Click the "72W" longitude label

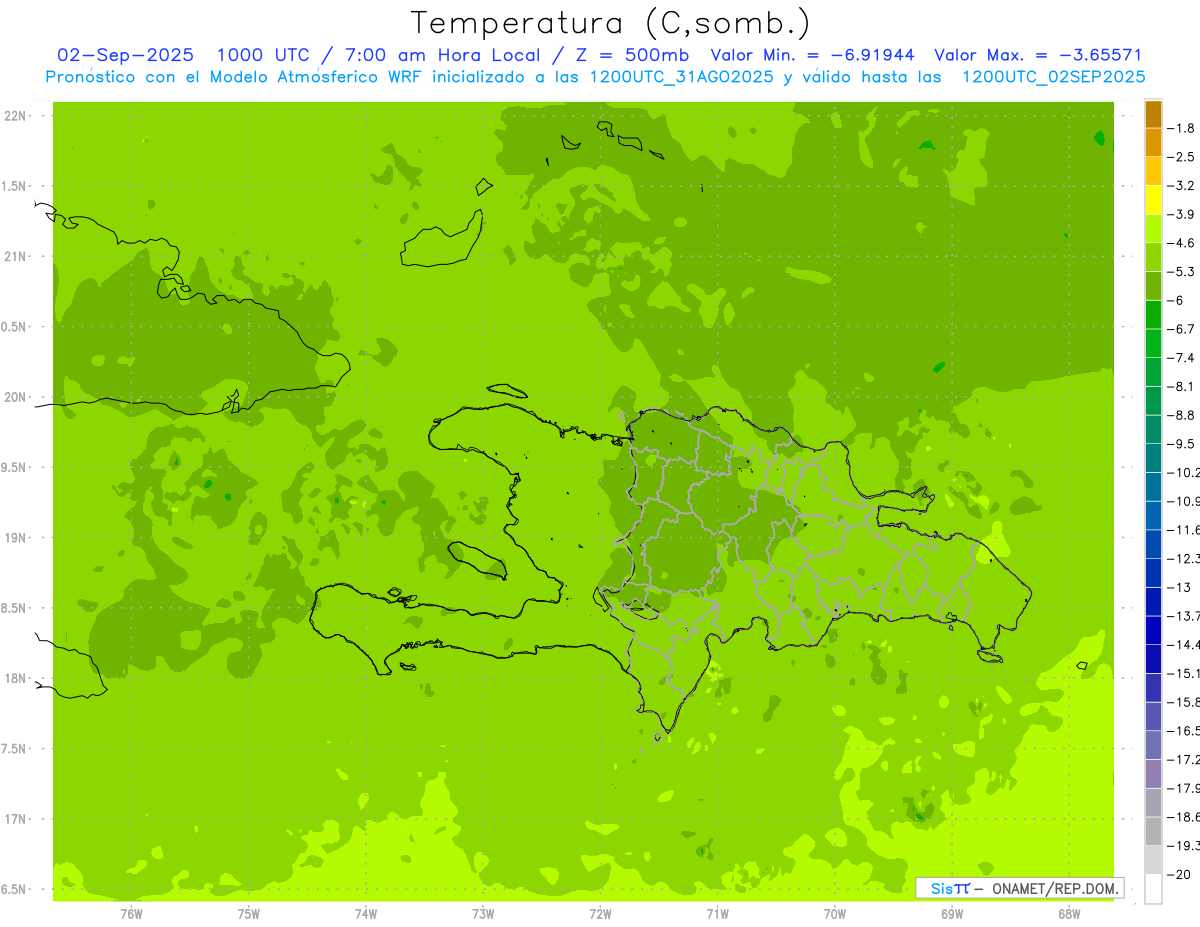point(600,913)
